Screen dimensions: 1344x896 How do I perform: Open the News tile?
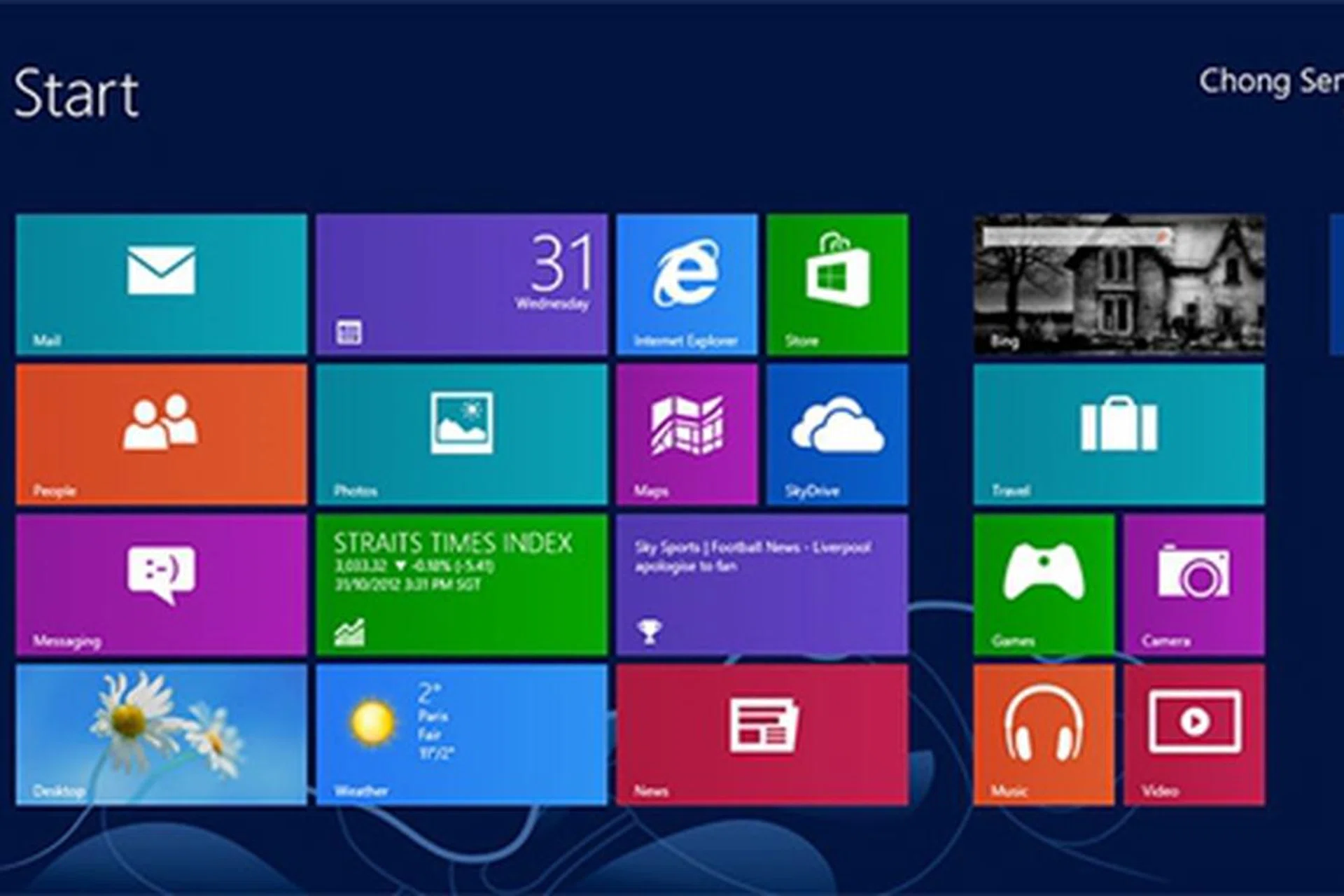coord(762,734)
